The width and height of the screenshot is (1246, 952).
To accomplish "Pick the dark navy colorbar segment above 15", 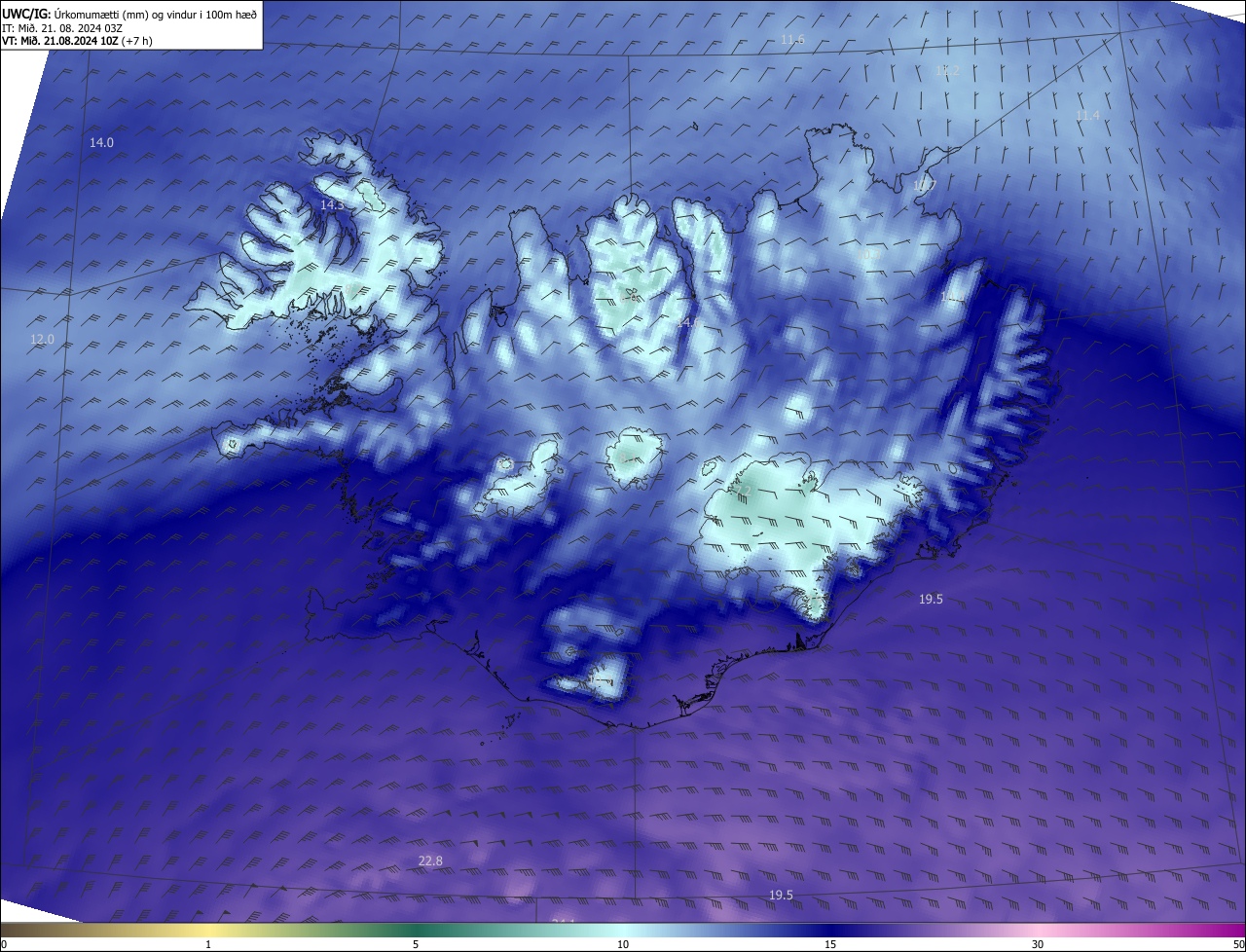I will [830, 930].
